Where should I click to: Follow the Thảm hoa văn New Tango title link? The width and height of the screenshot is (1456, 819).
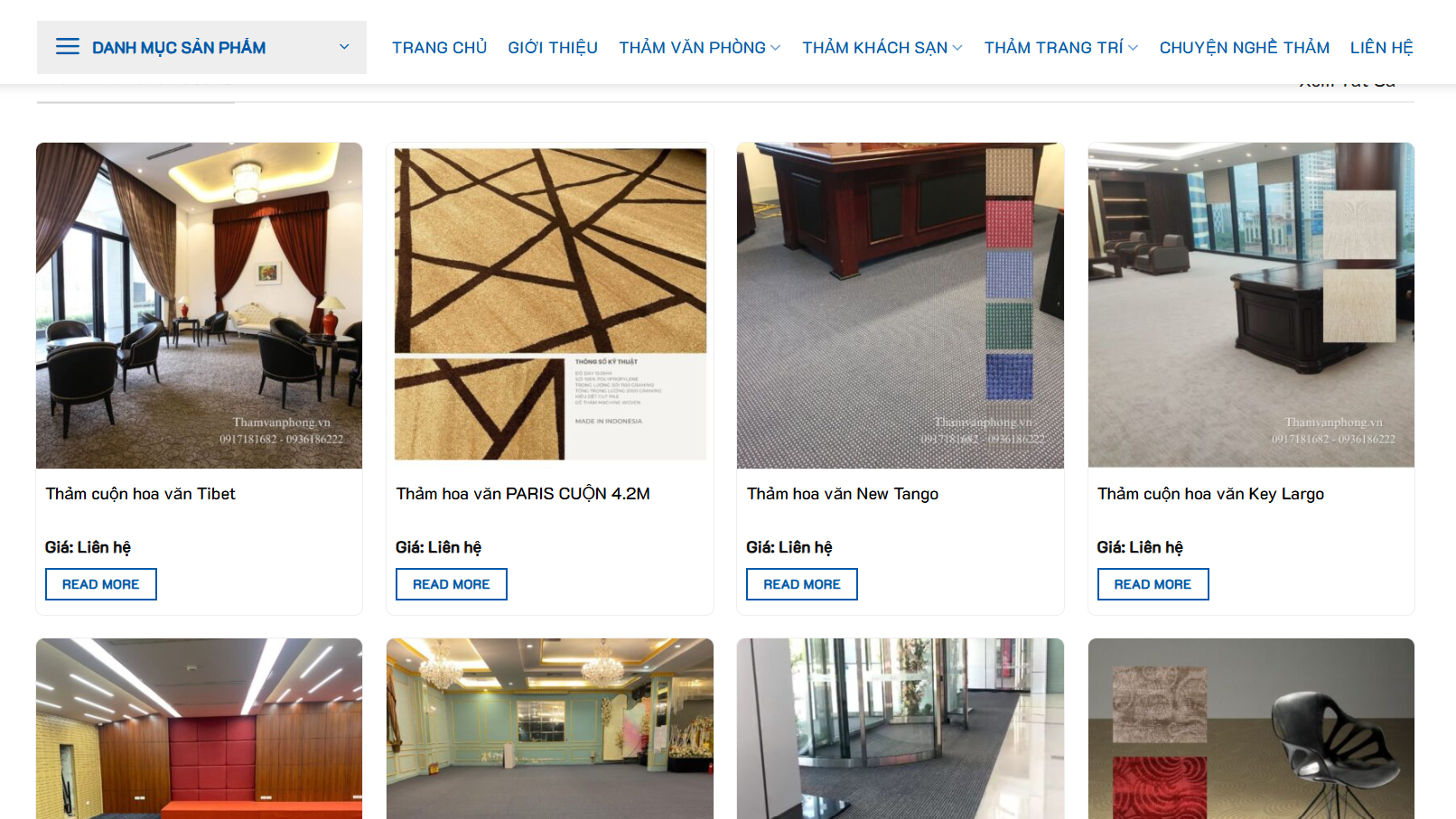(843, 494)
